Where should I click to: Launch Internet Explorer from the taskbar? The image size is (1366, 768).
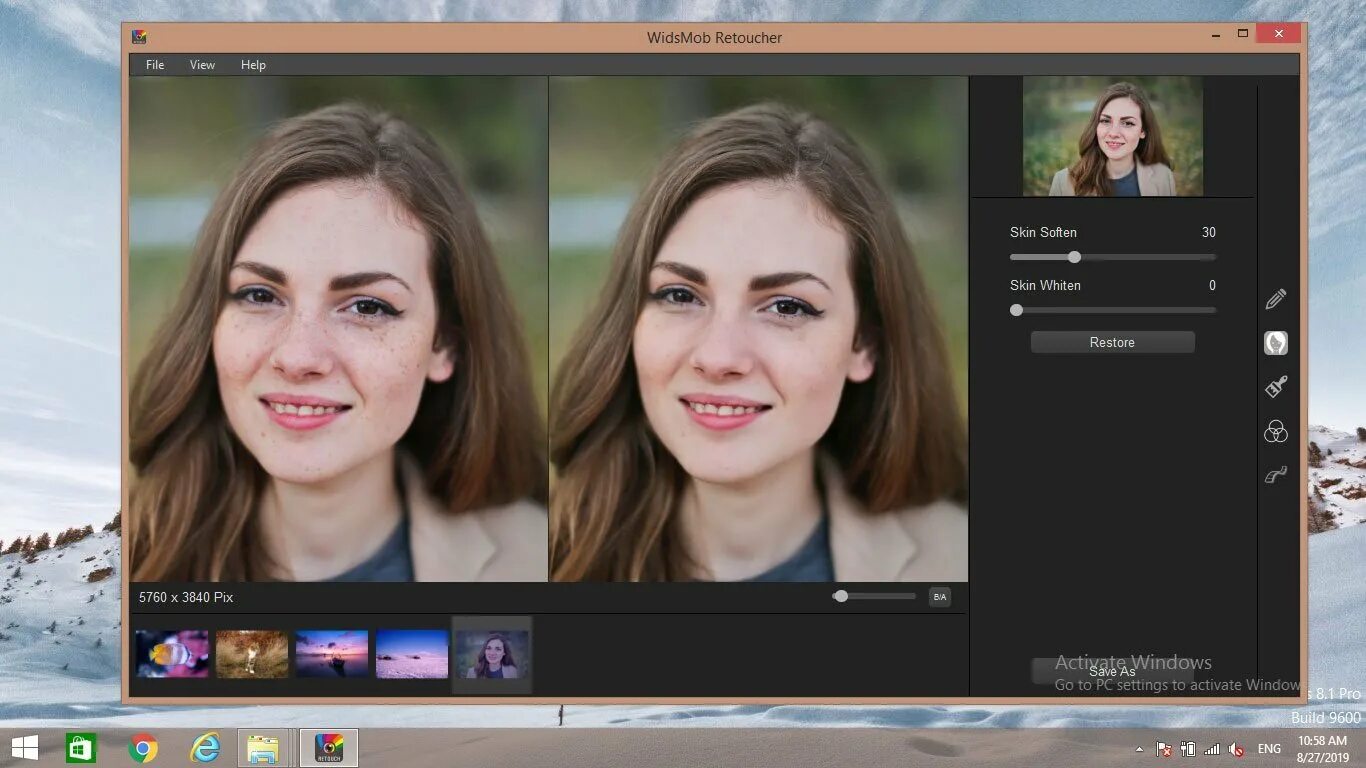205,748
